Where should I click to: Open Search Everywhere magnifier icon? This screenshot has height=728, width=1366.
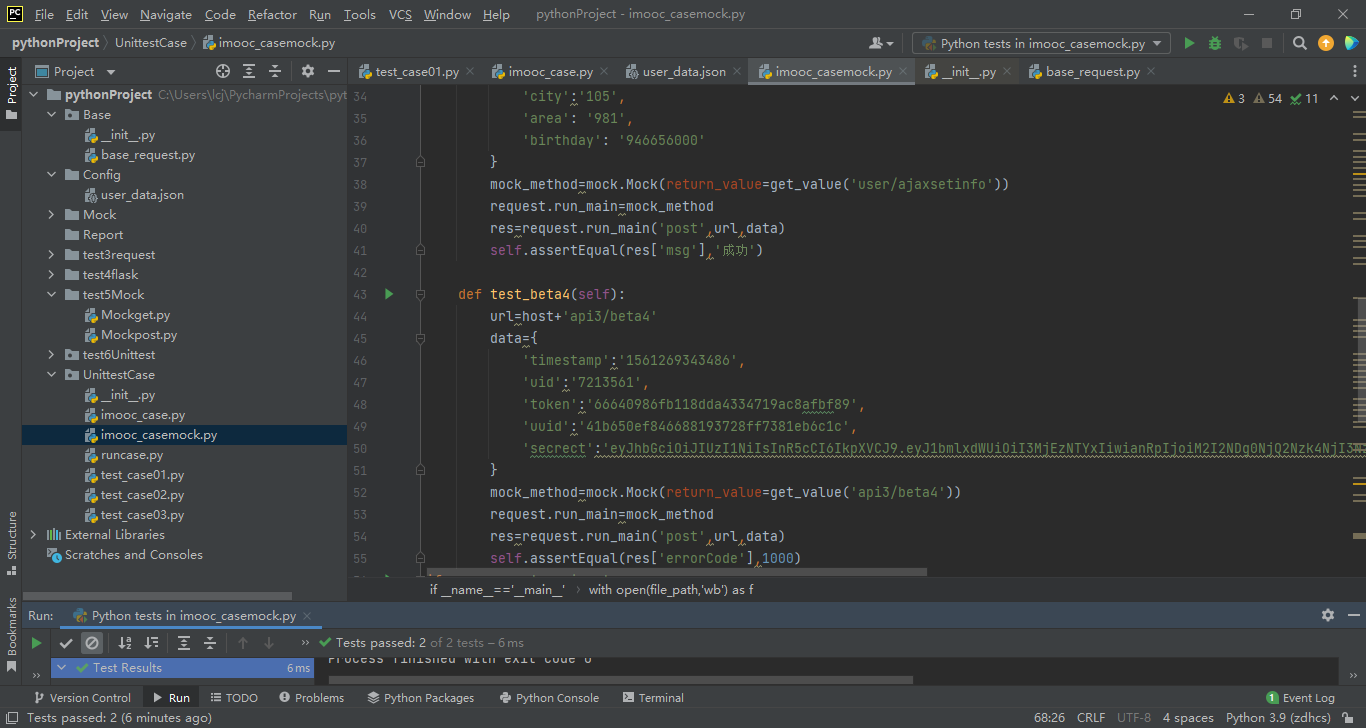(1300, 43)
